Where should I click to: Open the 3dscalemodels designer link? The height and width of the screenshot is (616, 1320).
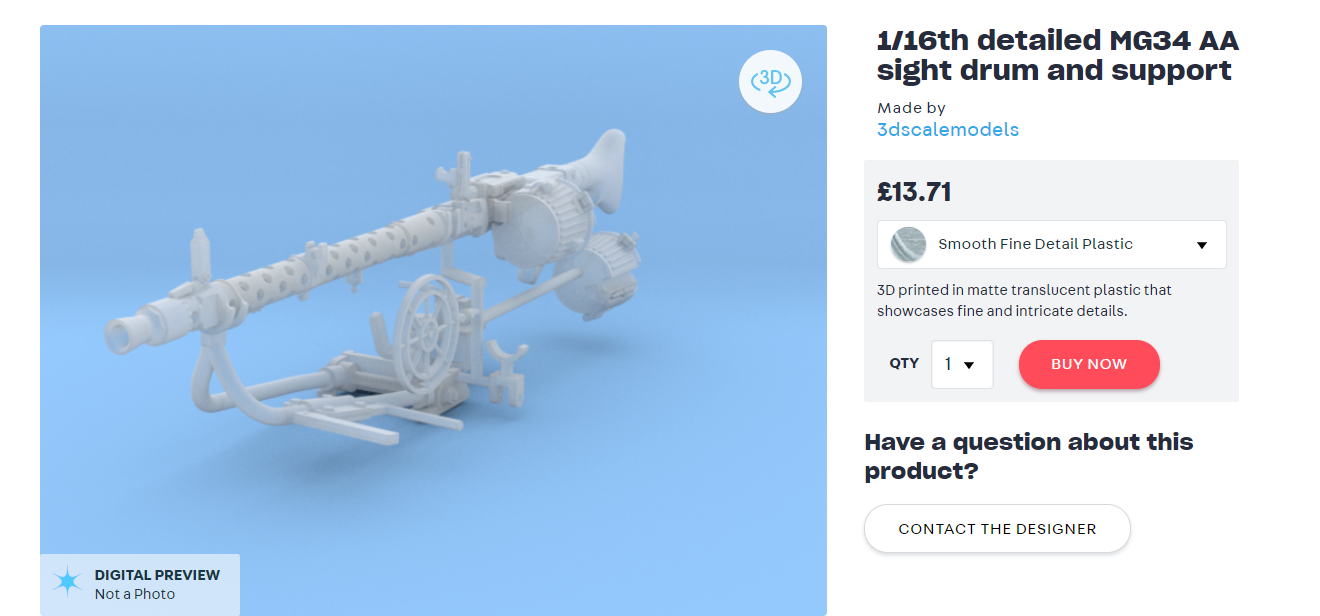click(948, 130)
